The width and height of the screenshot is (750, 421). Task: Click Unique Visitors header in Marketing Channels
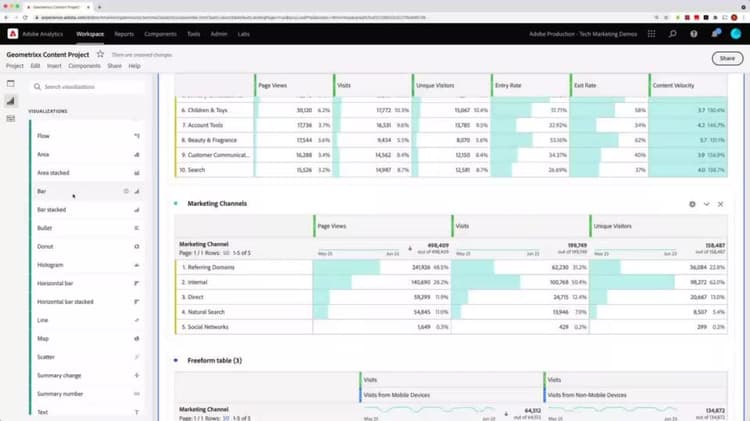click(x=613, y=226)
